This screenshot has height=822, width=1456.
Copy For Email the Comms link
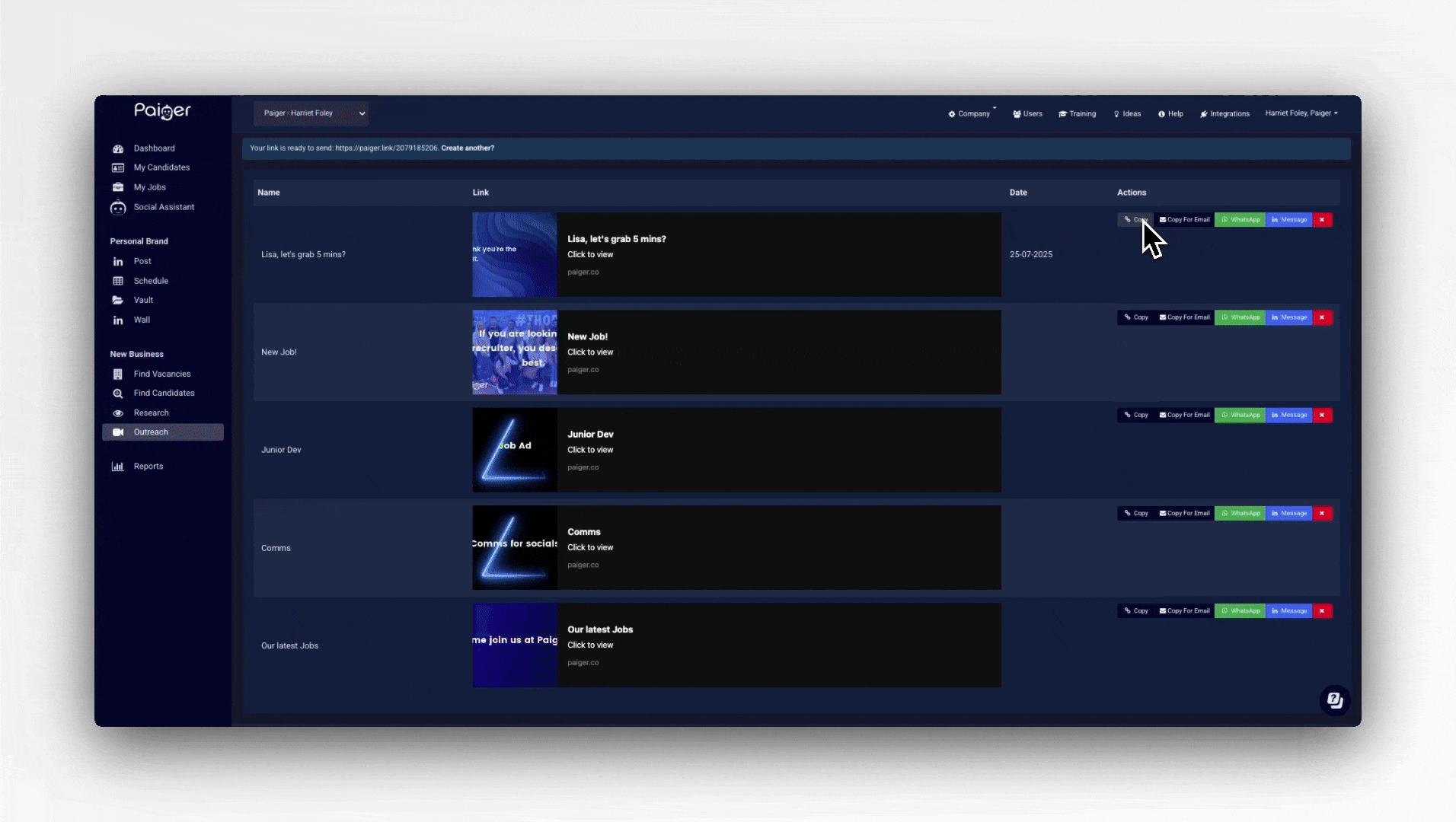tap(1184, 513)
